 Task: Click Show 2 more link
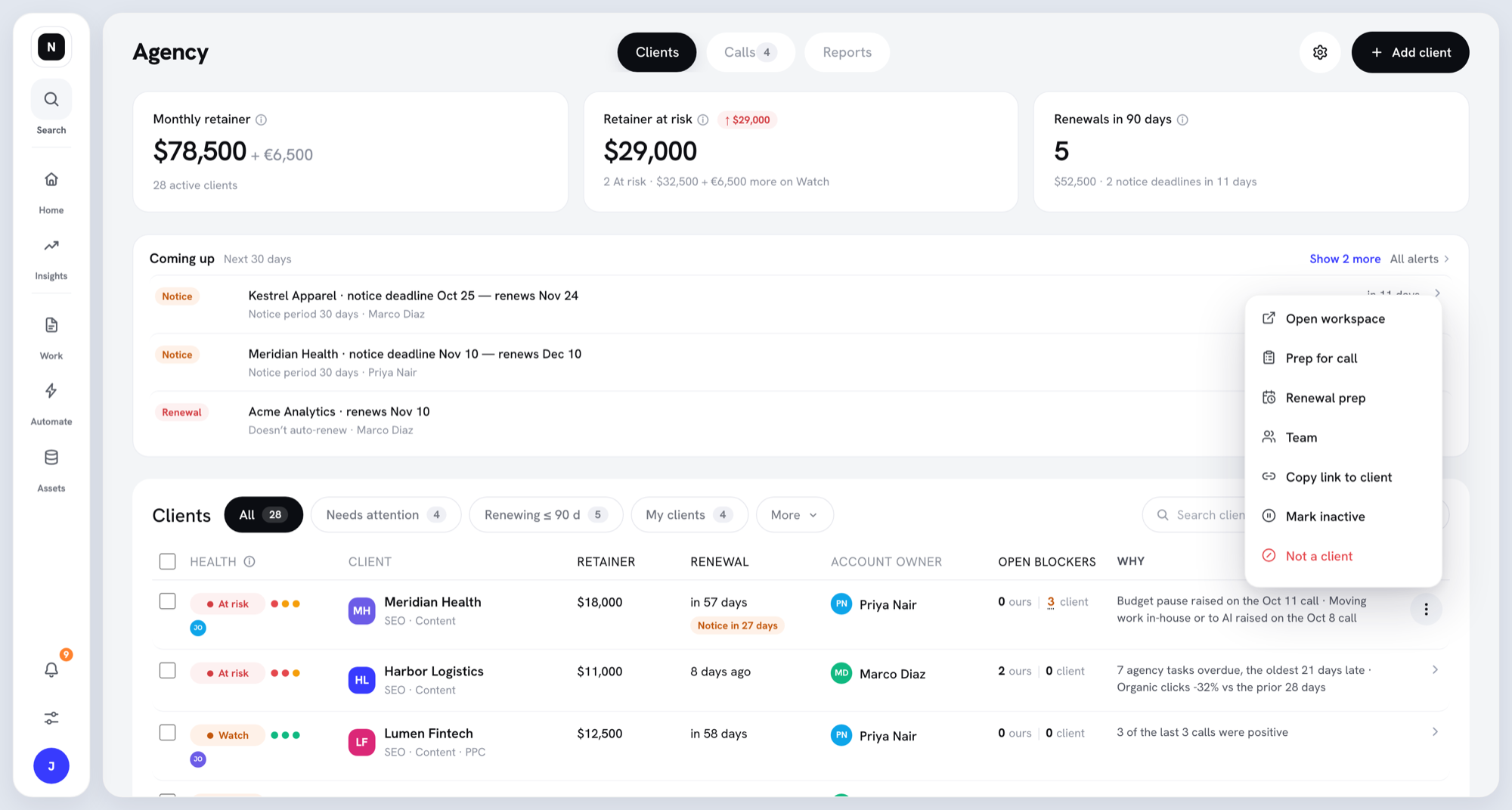(1345, 259)
